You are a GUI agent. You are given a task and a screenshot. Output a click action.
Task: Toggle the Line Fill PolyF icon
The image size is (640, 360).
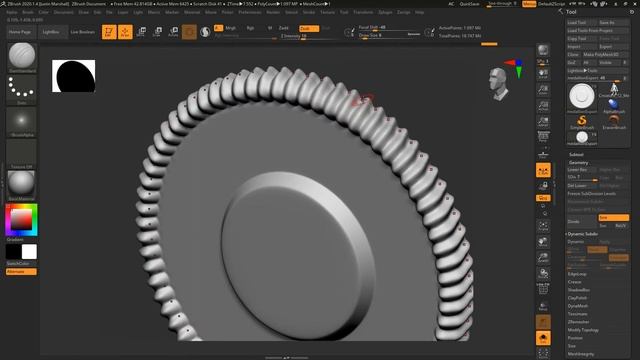[x=543, y=289]
